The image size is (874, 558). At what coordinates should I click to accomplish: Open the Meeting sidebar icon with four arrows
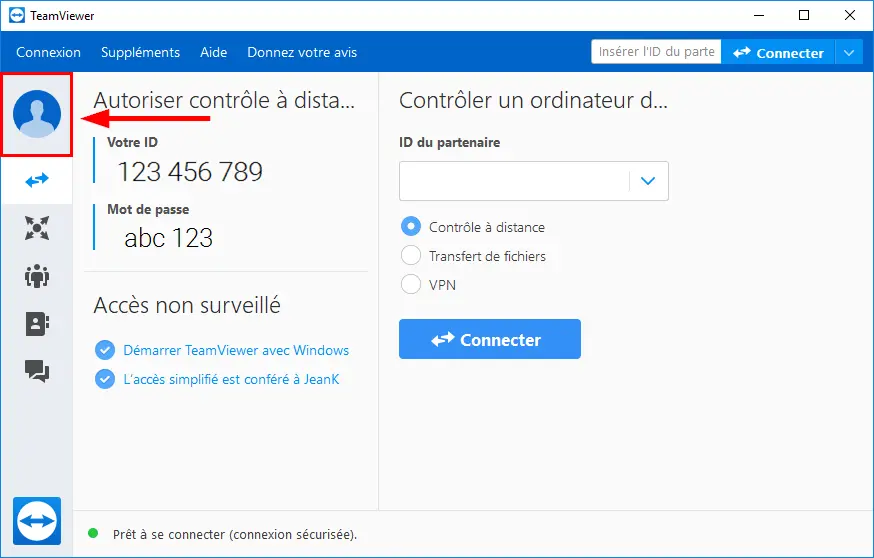(x=37, y=228)
